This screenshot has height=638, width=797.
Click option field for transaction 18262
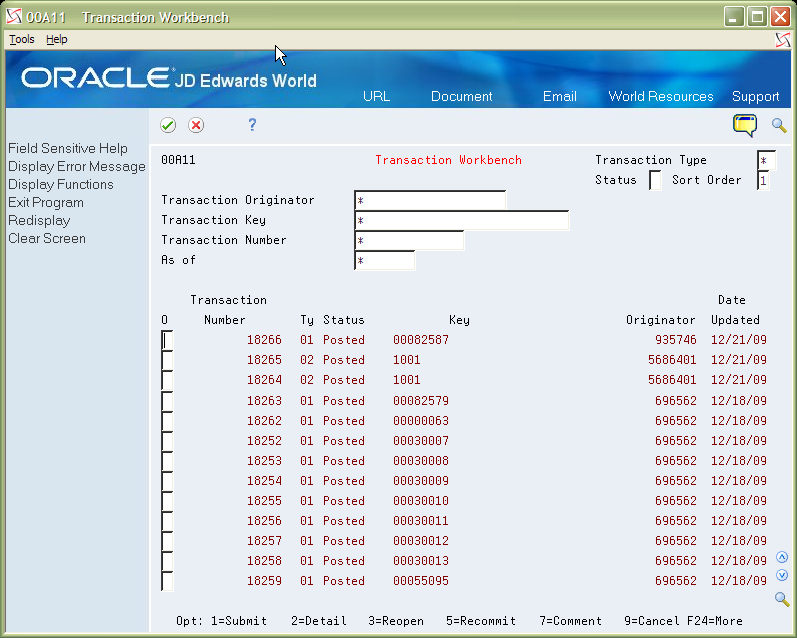(x=167, y=421)
